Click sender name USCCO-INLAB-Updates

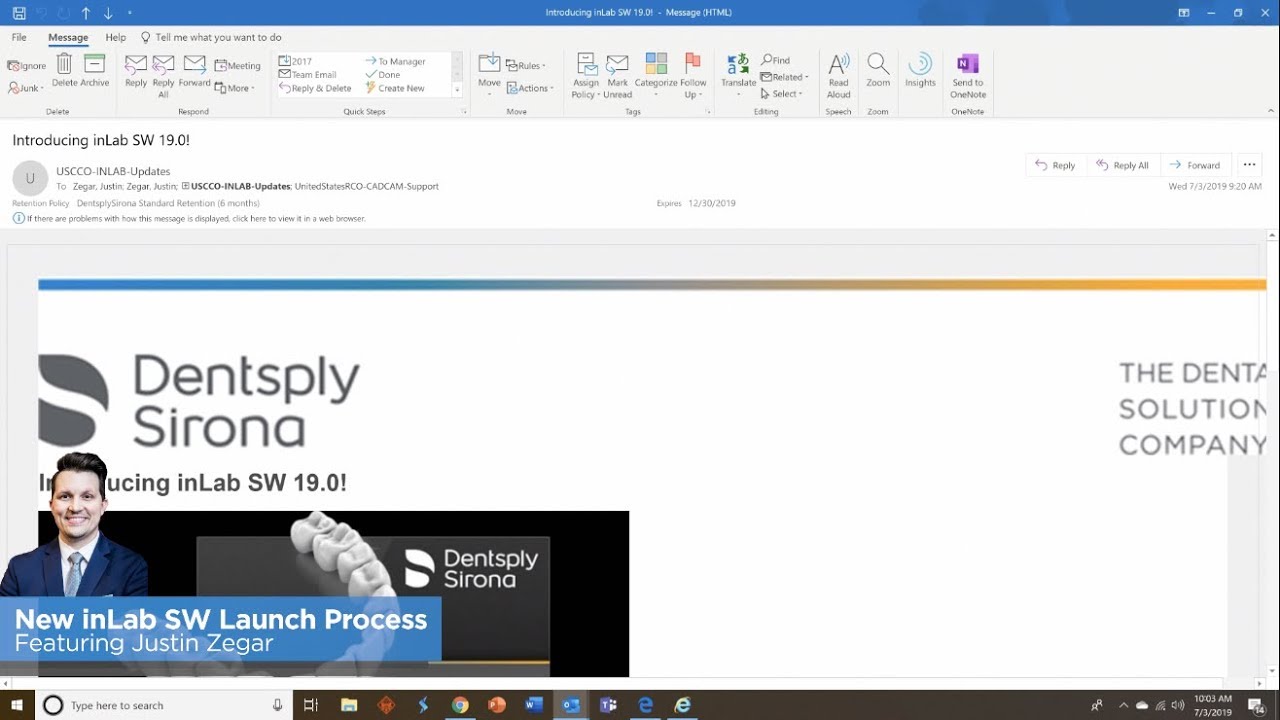click(113, 171)
